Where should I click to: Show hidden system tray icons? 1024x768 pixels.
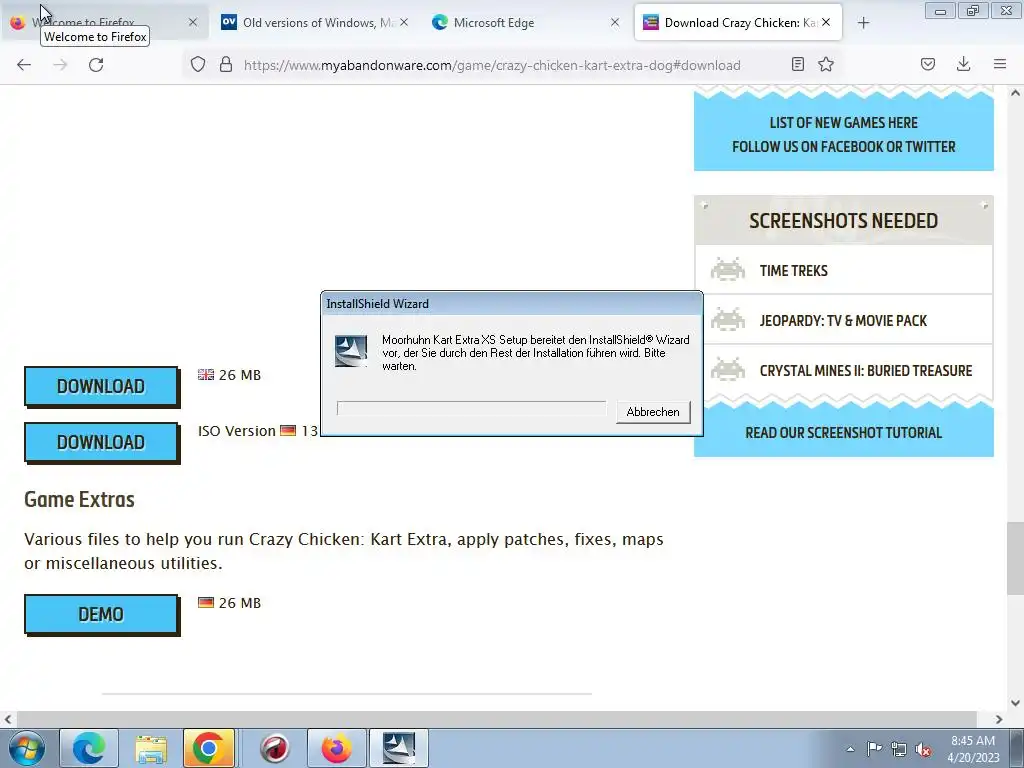point(850,749)
